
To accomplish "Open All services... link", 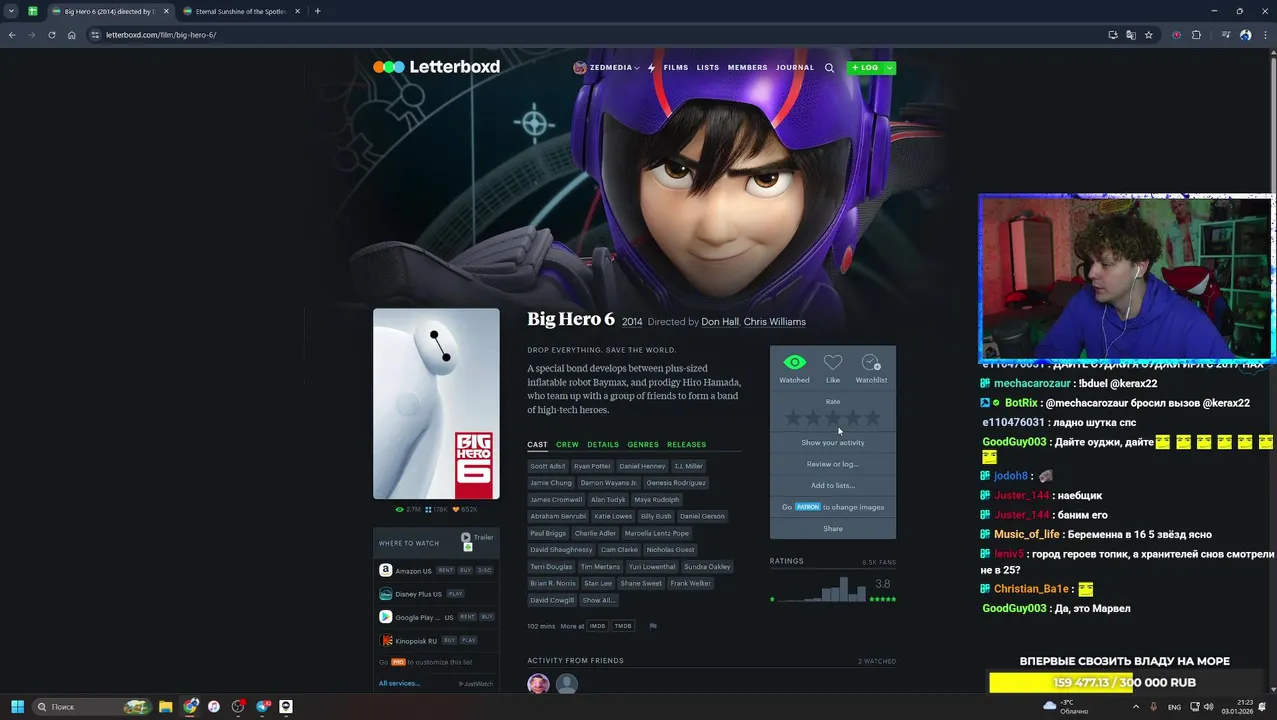I will (x=399, y=684).
